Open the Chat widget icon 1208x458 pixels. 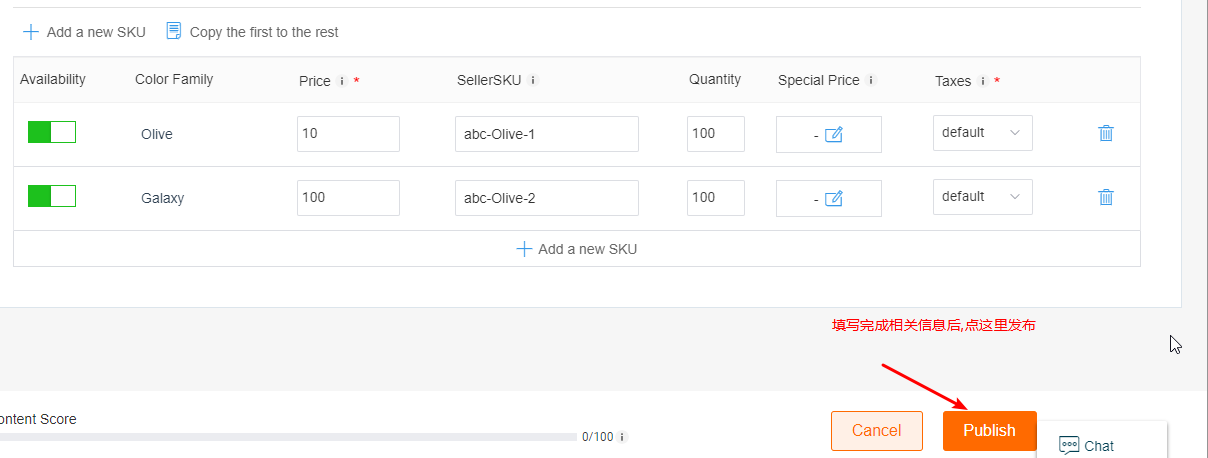[1069, 445]
